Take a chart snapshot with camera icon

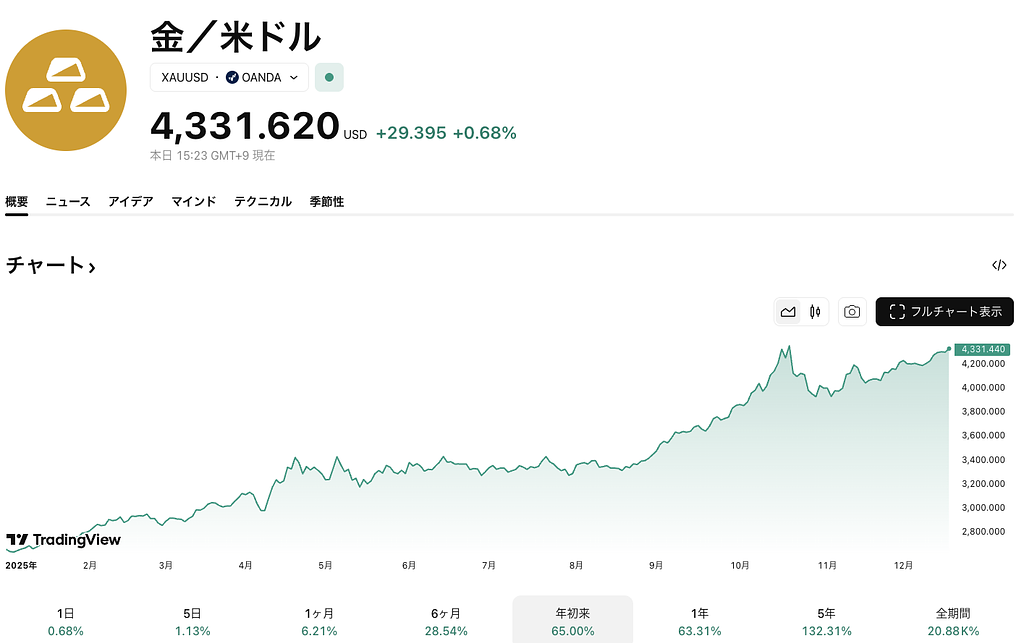pyautogui.click(x=851, y=312)
